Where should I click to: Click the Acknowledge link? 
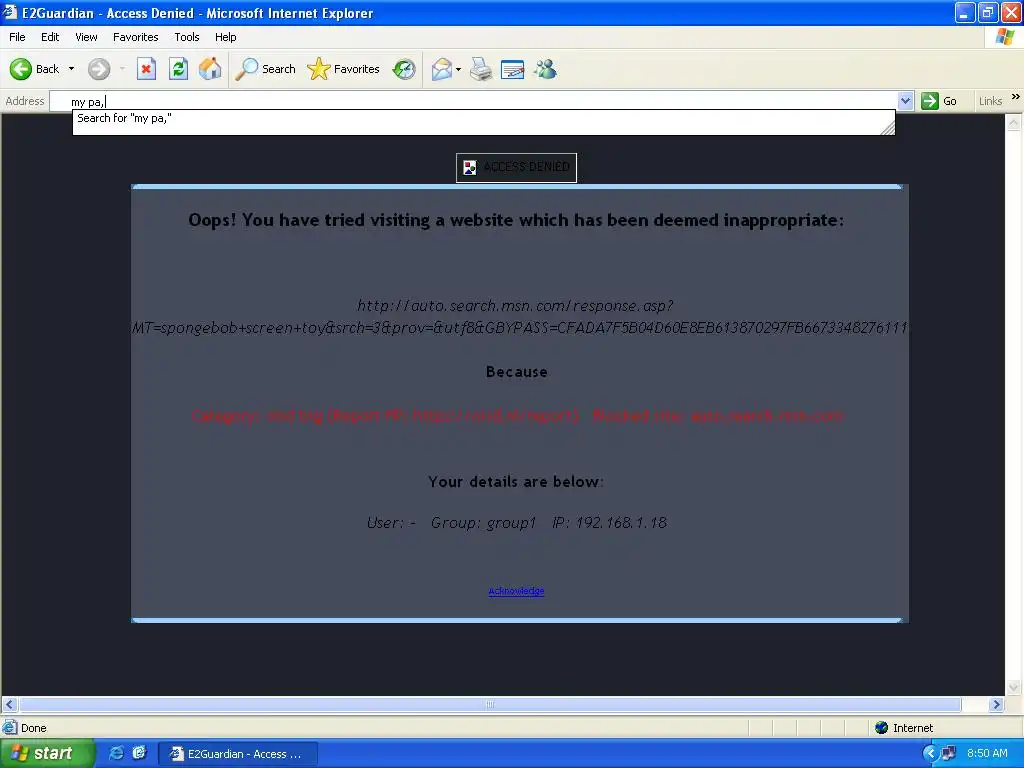point(516,591)
